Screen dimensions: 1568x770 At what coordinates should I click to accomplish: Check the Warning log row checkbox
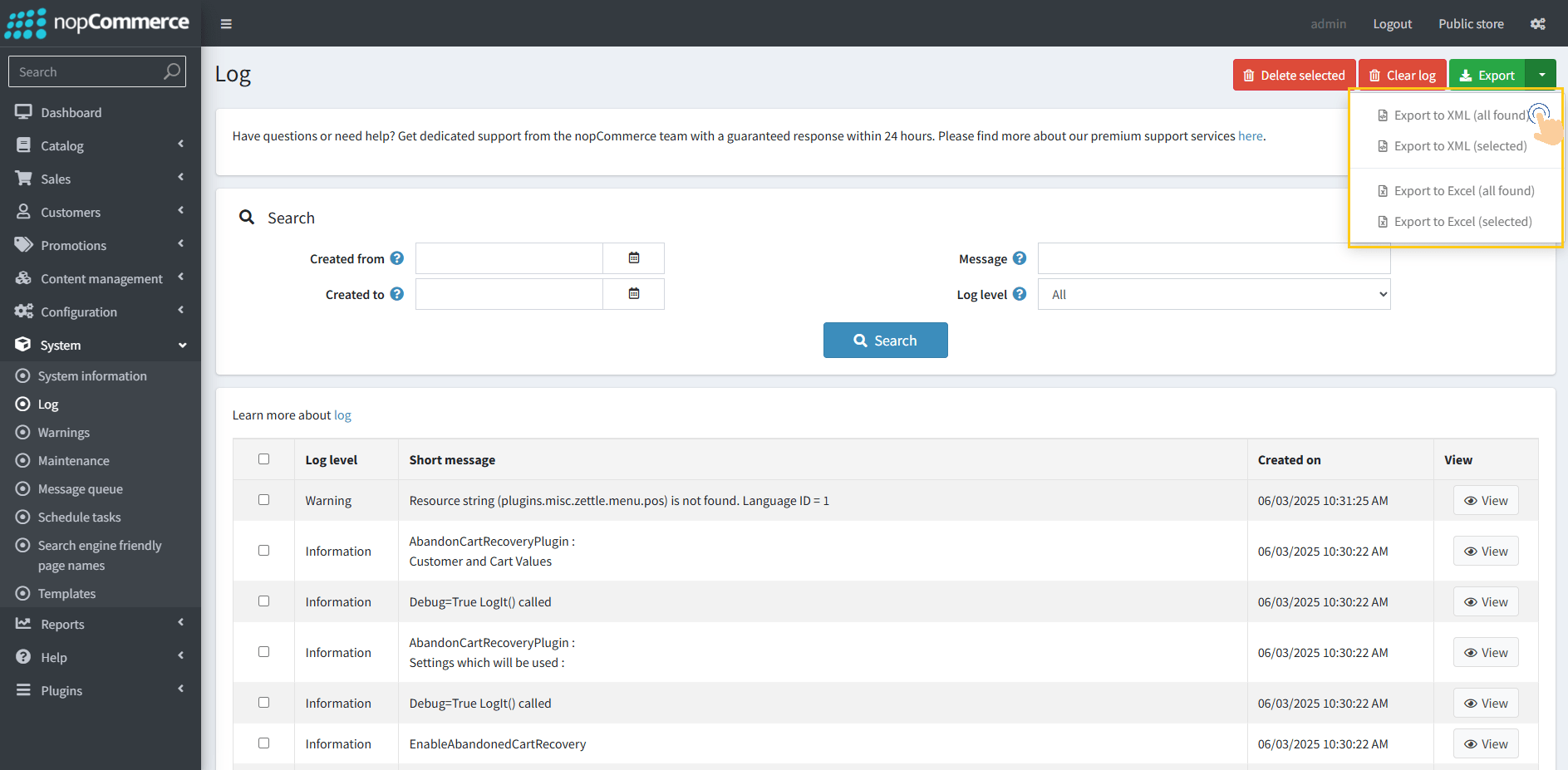[263, 500]
